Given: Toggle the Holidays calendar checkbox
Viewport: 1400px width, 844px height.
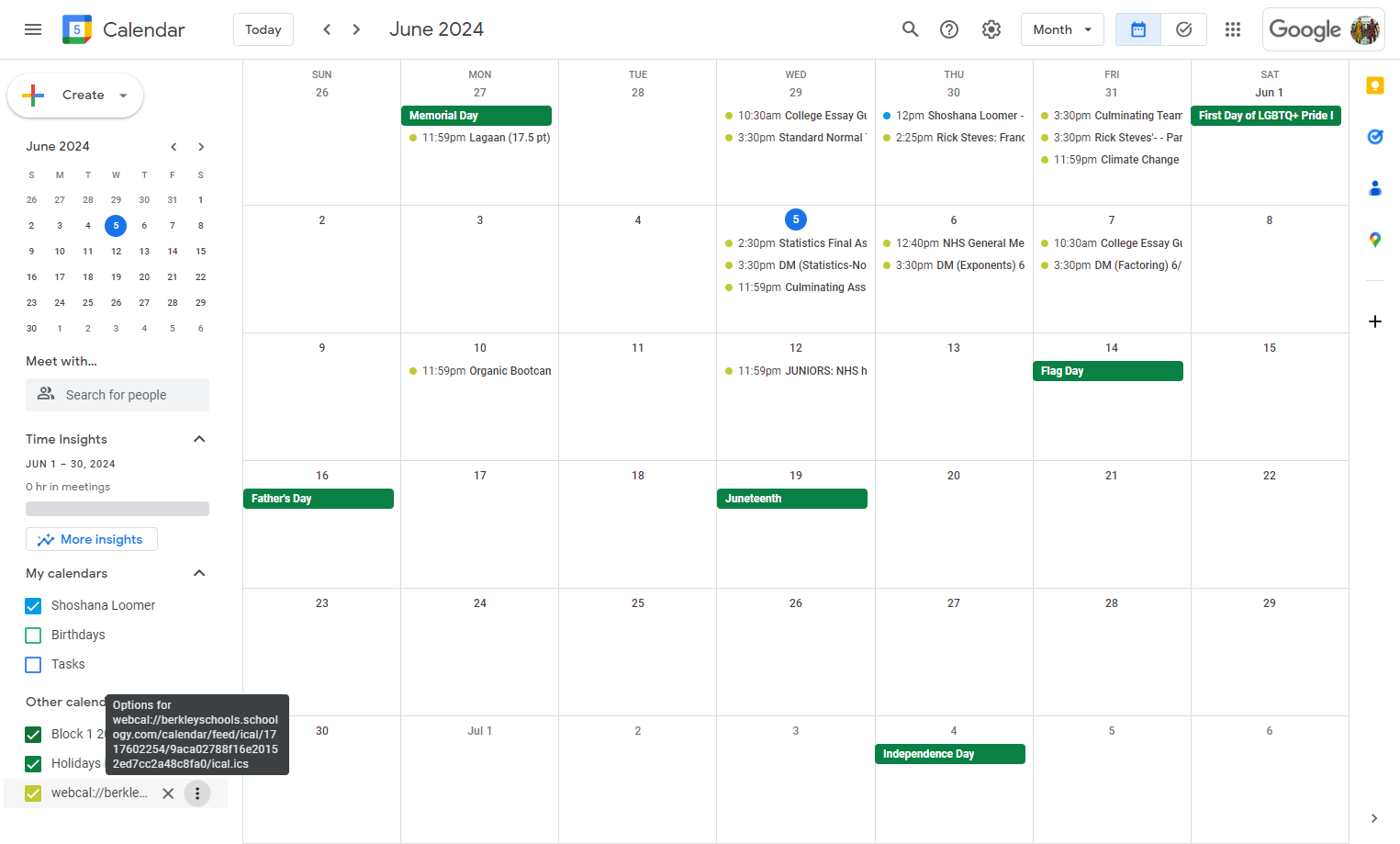Looking at the screenshot, I should pyautogui.click(x=33, y=764).
